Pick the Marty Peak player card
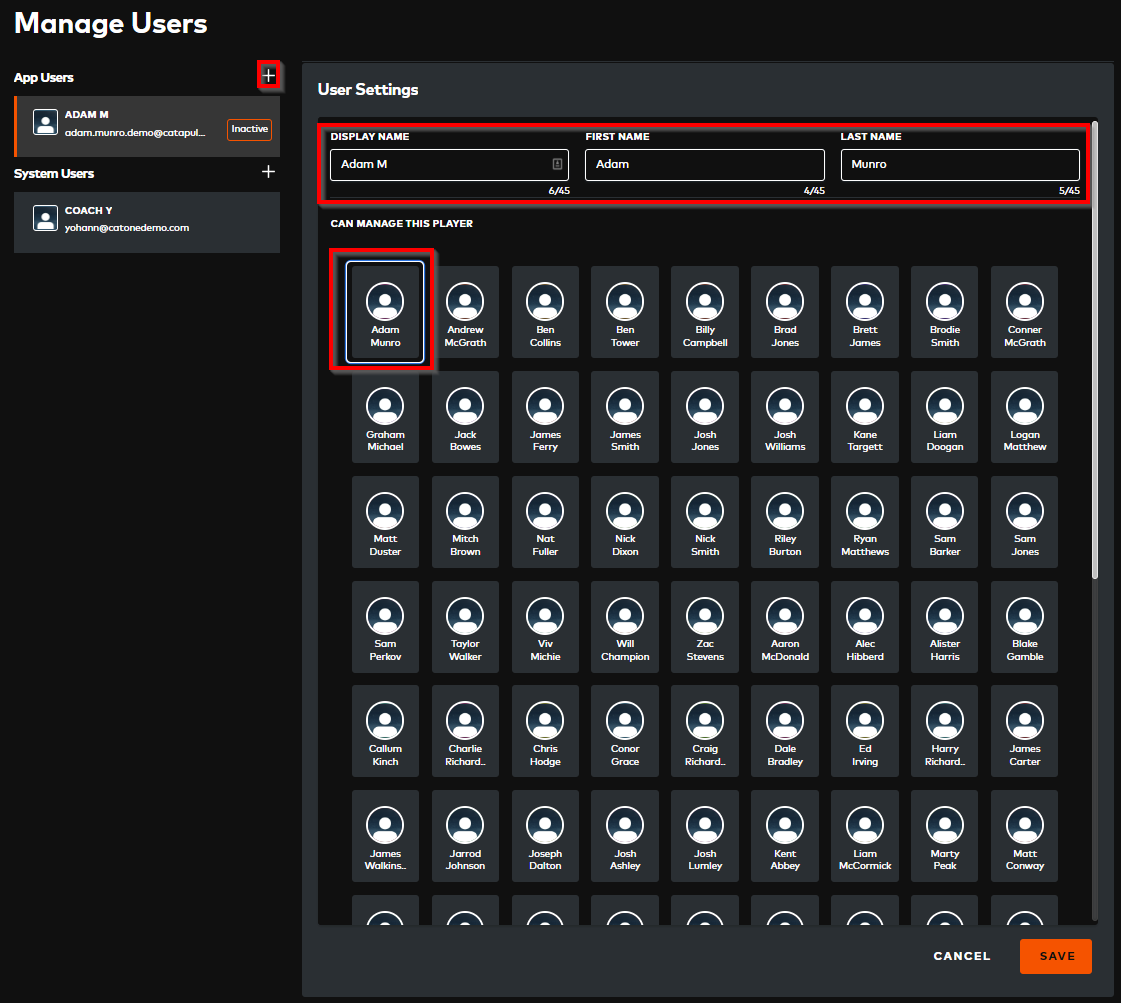1121x1003 pixels. click(945, 836)
